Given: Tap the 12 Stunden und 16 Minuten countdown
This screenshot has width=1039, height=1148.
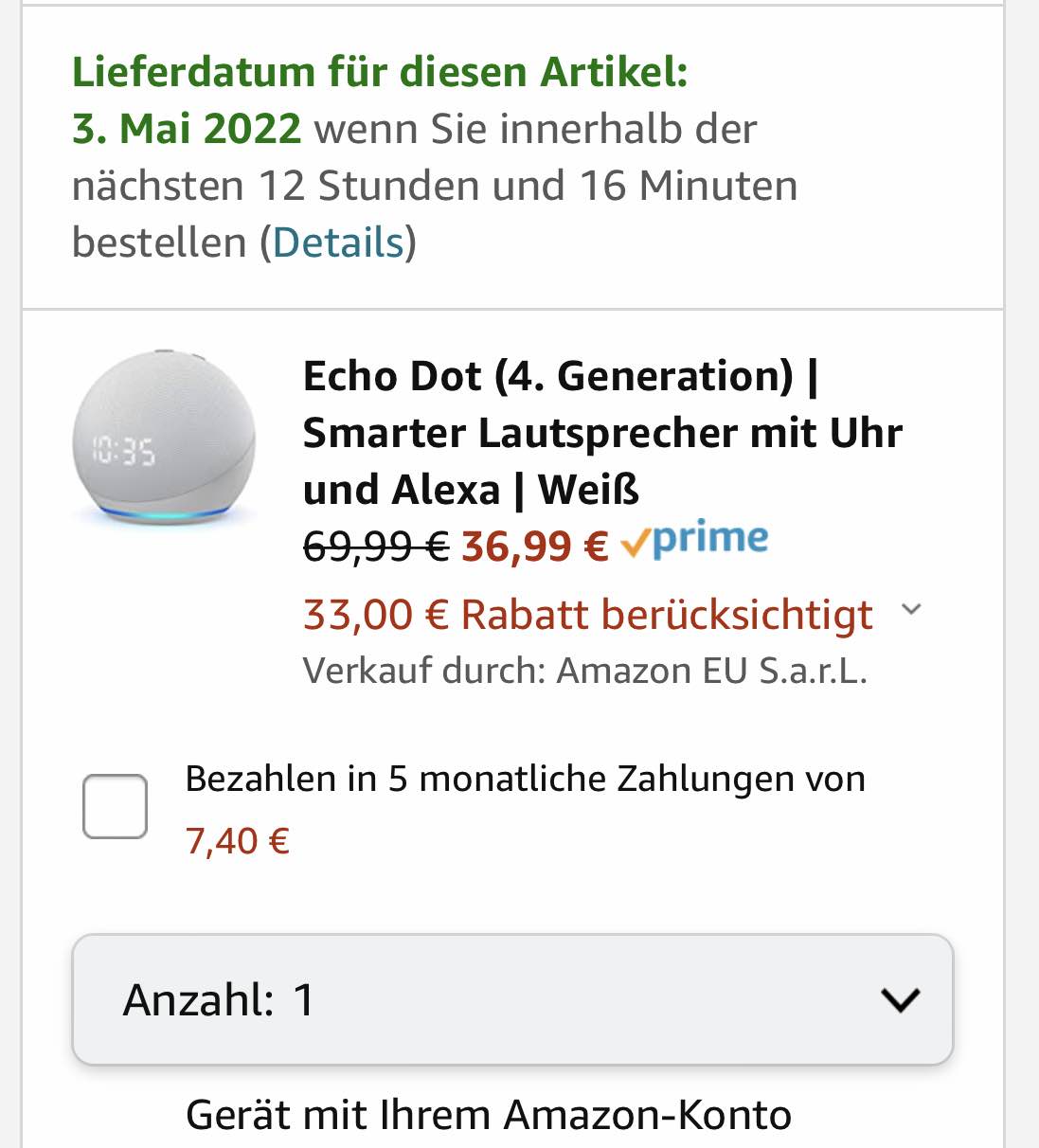Looking at the screenshot, I should point(528,186).
